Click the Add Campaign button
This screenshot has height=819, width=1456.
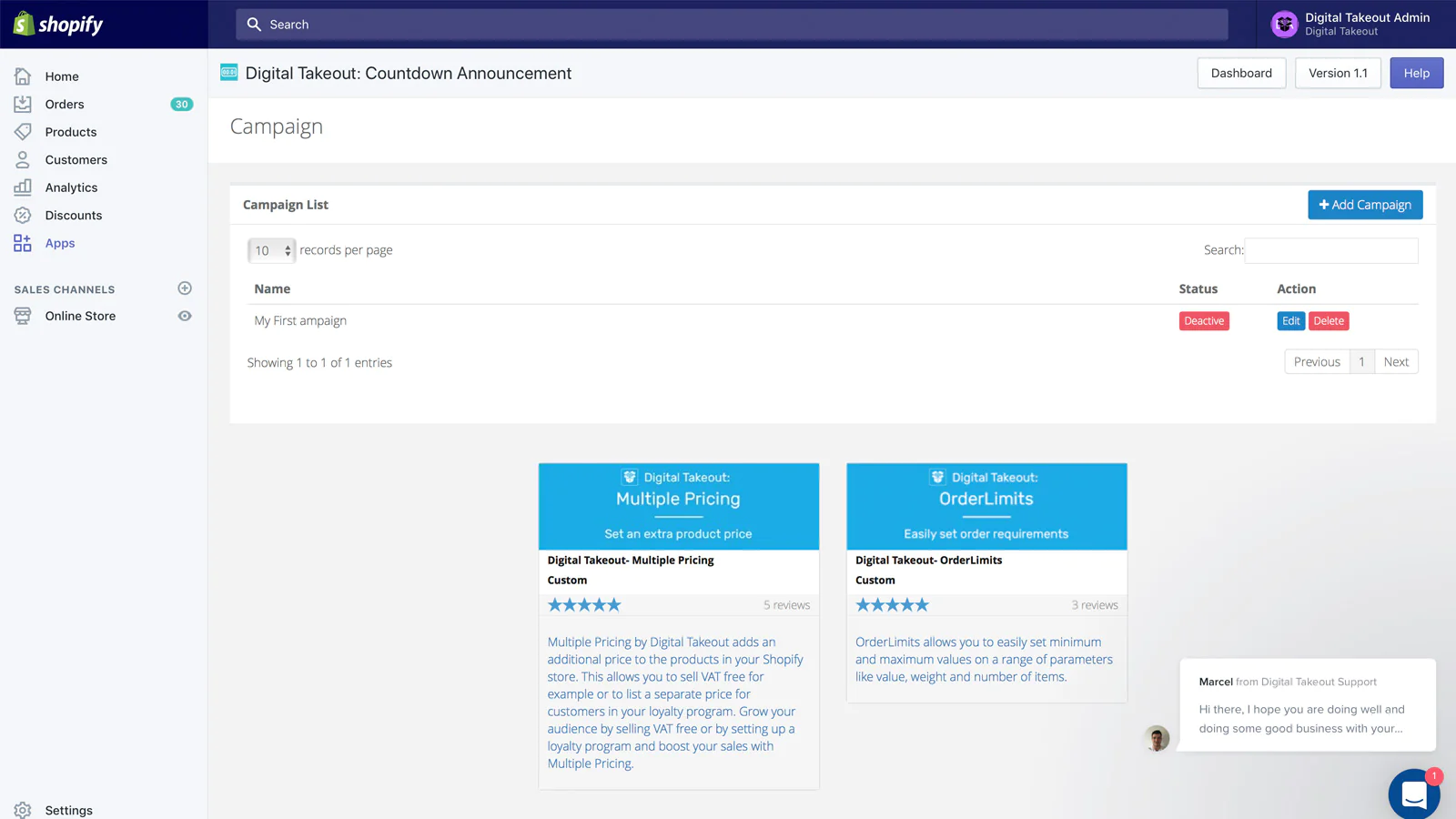(1365, 205)
